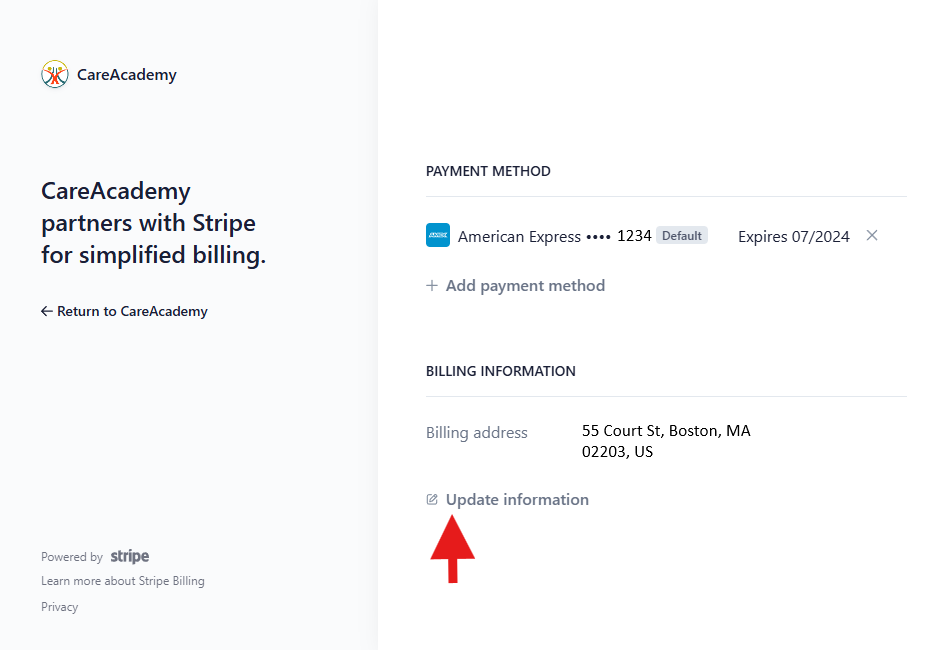Open the Return to CareAcademy link
The width and height of the screenshot is (950, 650).
(x=124, y=311)
